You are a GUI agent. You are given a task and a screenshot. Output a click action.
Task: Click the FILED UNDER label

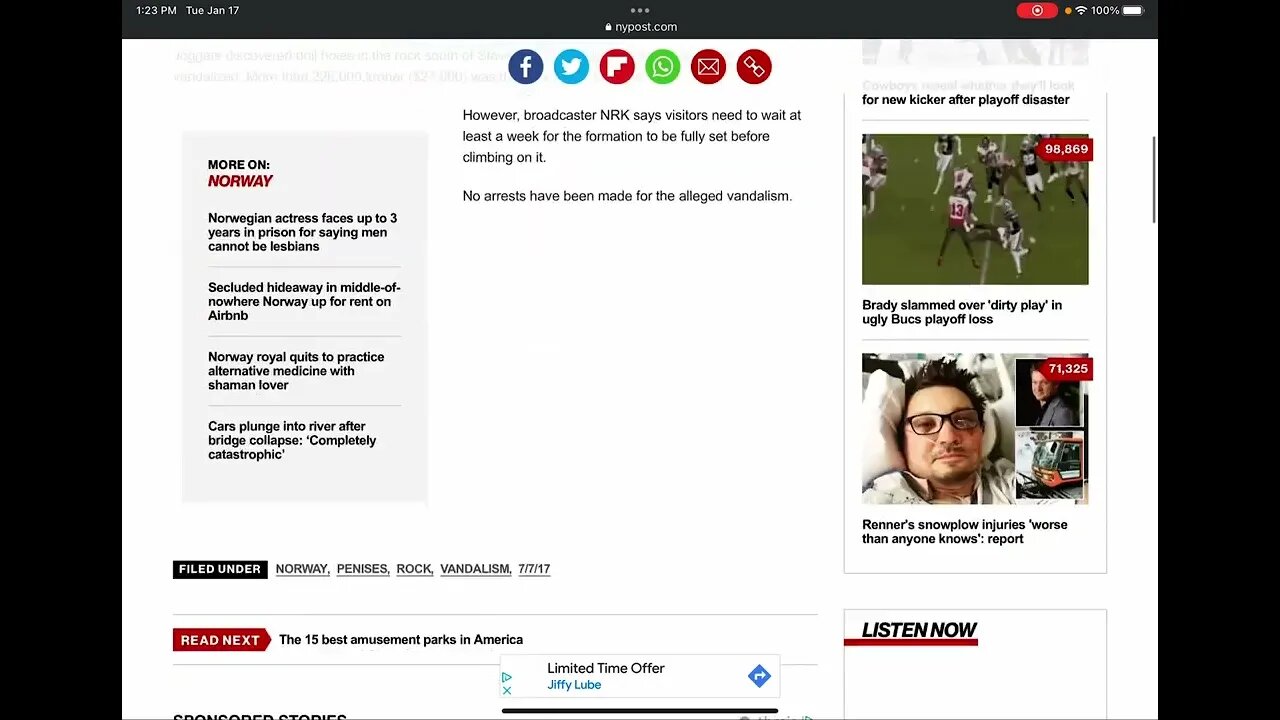pyautogui.click(x=220, y=569)
